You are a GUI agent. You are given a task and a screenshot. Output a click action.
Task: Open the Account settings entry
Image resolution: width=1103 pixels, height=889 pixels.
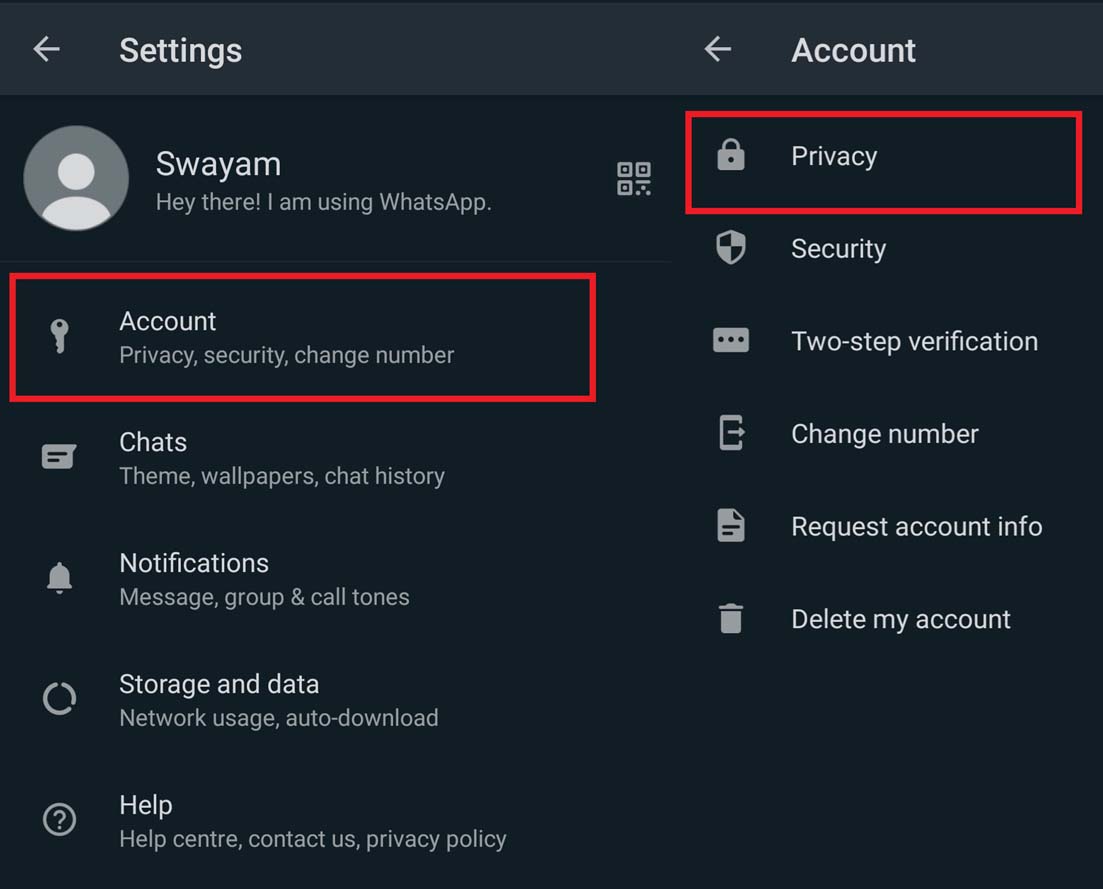(x=302, y=338)
